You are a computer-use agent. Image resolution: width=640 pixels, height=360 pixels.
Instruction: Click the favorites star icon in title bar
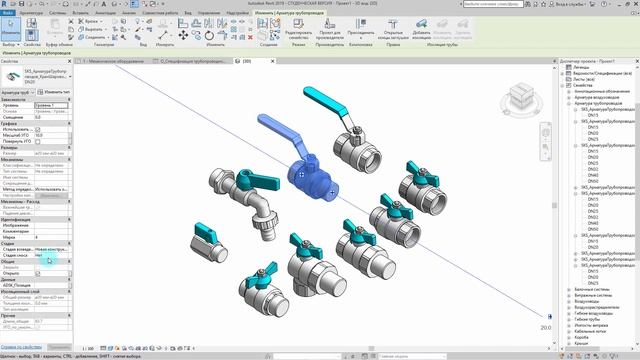544,4
